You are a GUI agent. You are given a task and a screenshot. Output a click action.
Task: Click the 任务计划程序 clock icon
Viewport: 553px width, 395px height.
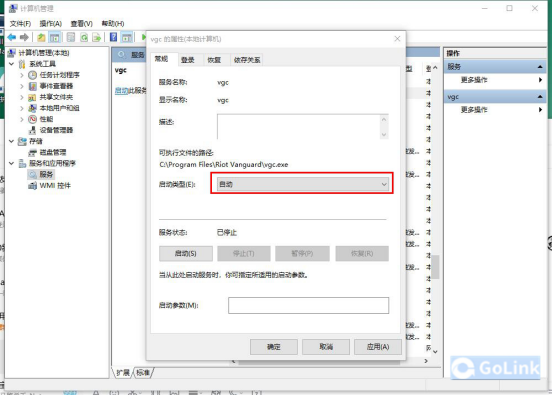coord(32,75)
